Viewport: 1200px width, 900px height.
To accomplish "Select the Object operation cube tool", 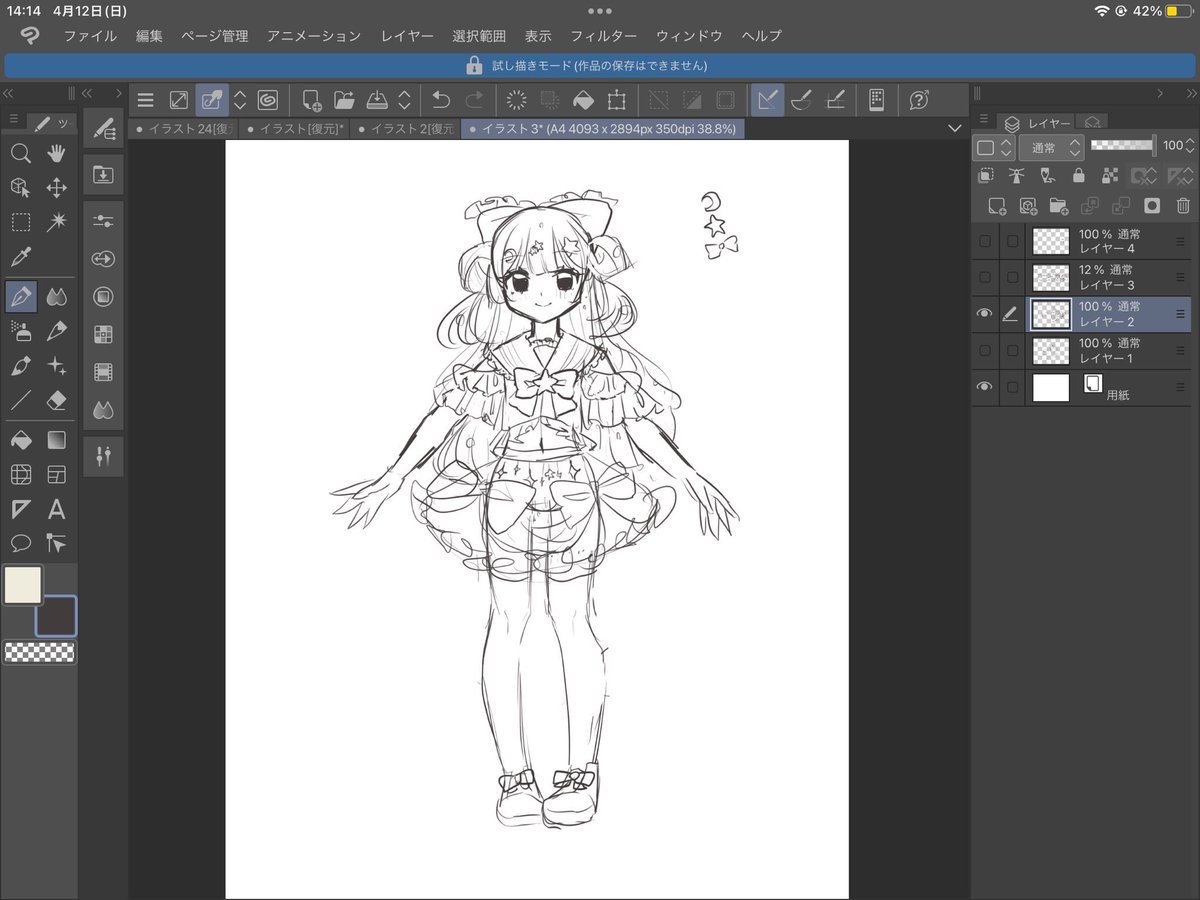I will click(21, 187).
